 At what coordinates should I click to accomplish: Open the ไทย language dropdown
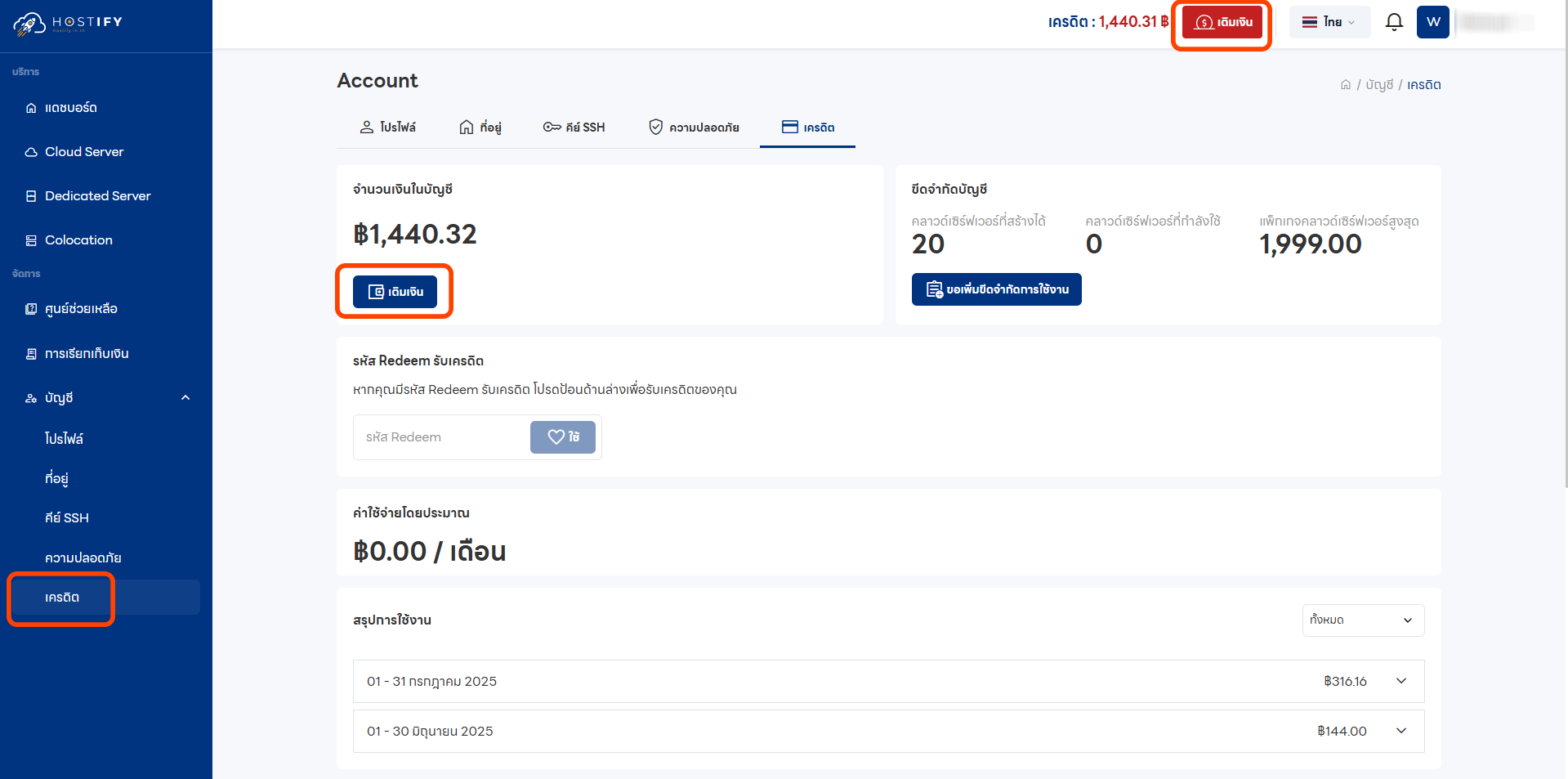[1329, 22]
